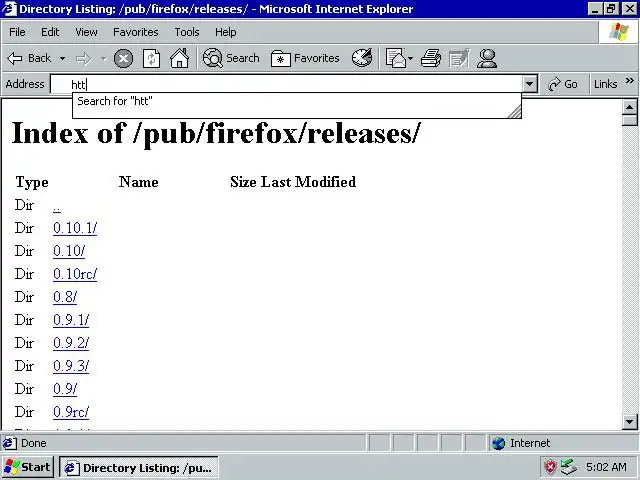The image size is (640, 480).
Task: Open the Edit menu
Action: pos(50,32)
